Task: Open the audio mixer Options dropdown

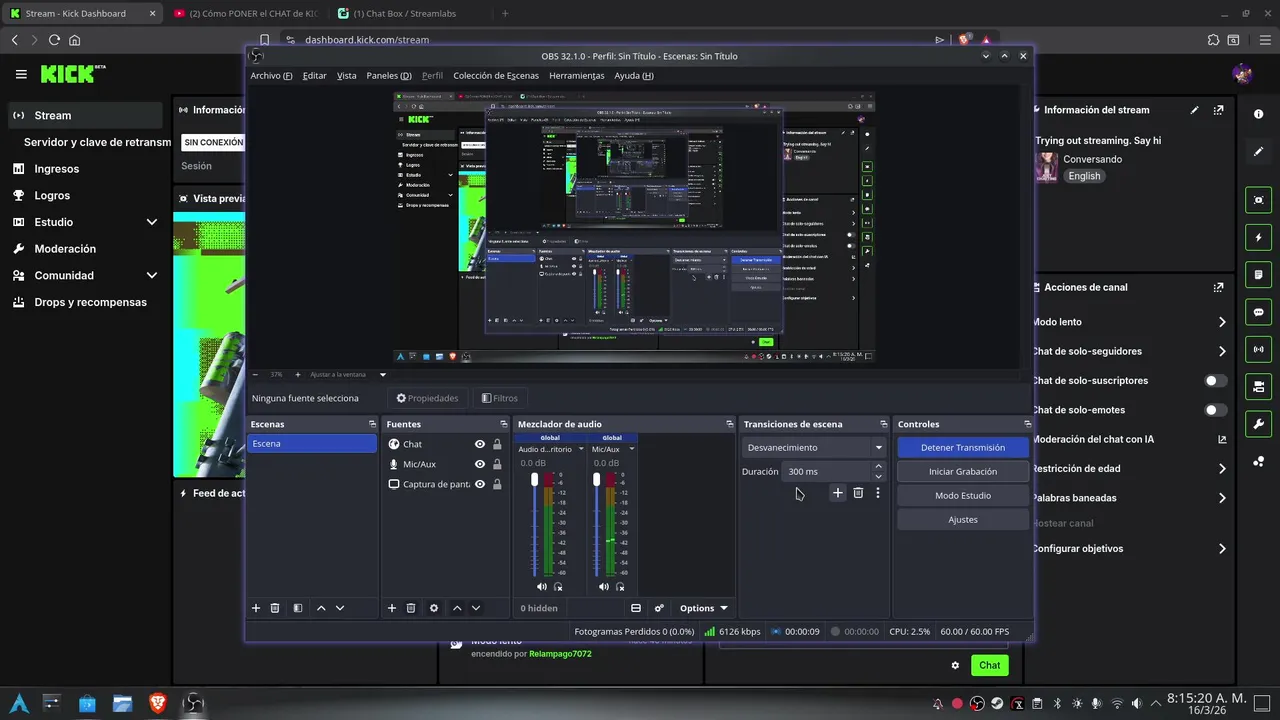Action: [704, 608]
